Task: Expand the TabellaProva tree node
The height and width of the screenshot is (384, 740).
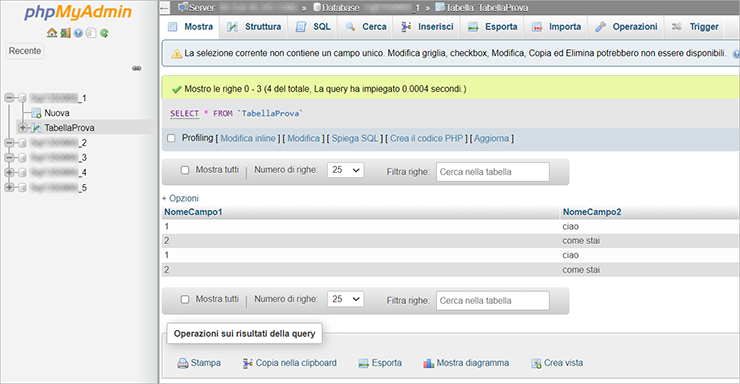Action: [x=22, y=127]
